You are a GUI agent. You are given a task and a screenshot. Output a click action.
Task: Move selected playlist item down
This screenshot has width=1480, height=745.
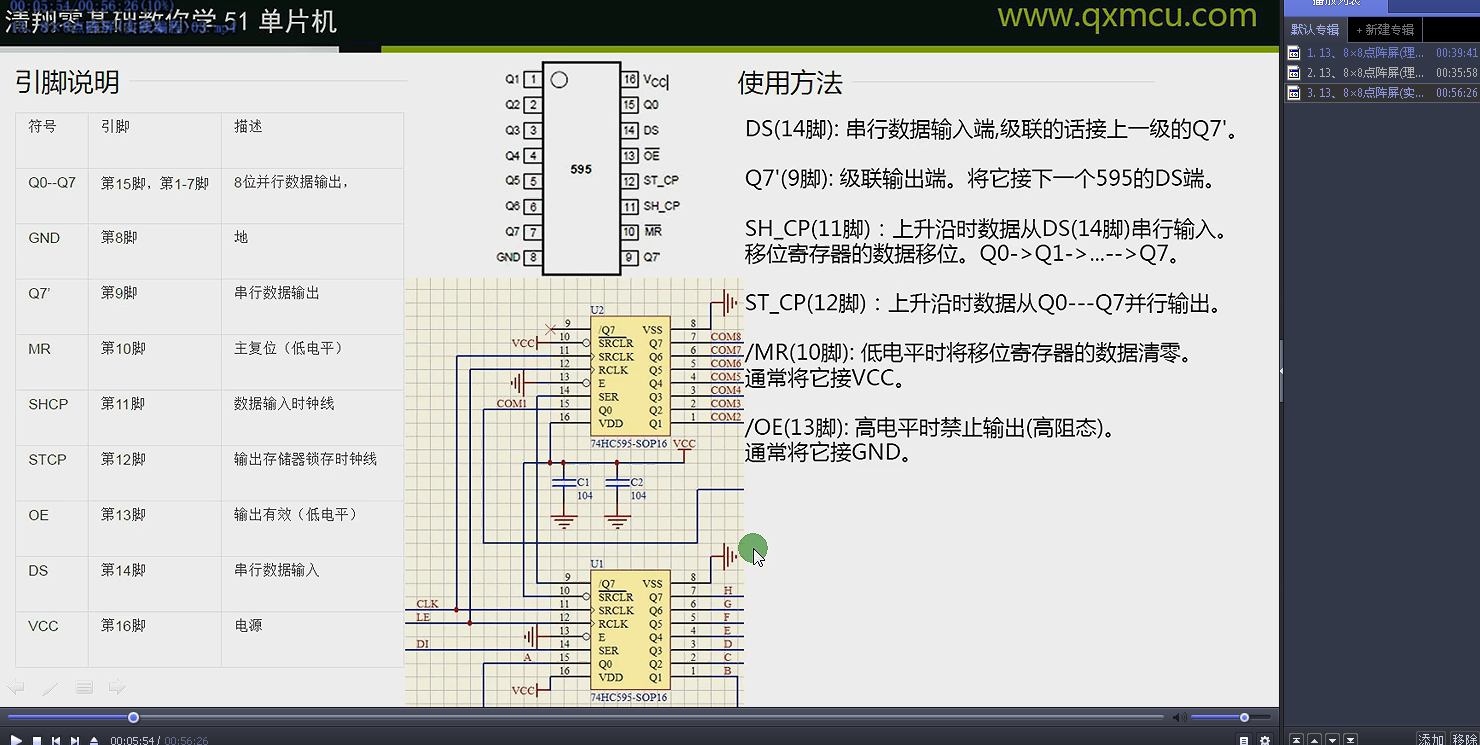[x=1332, y=740]
